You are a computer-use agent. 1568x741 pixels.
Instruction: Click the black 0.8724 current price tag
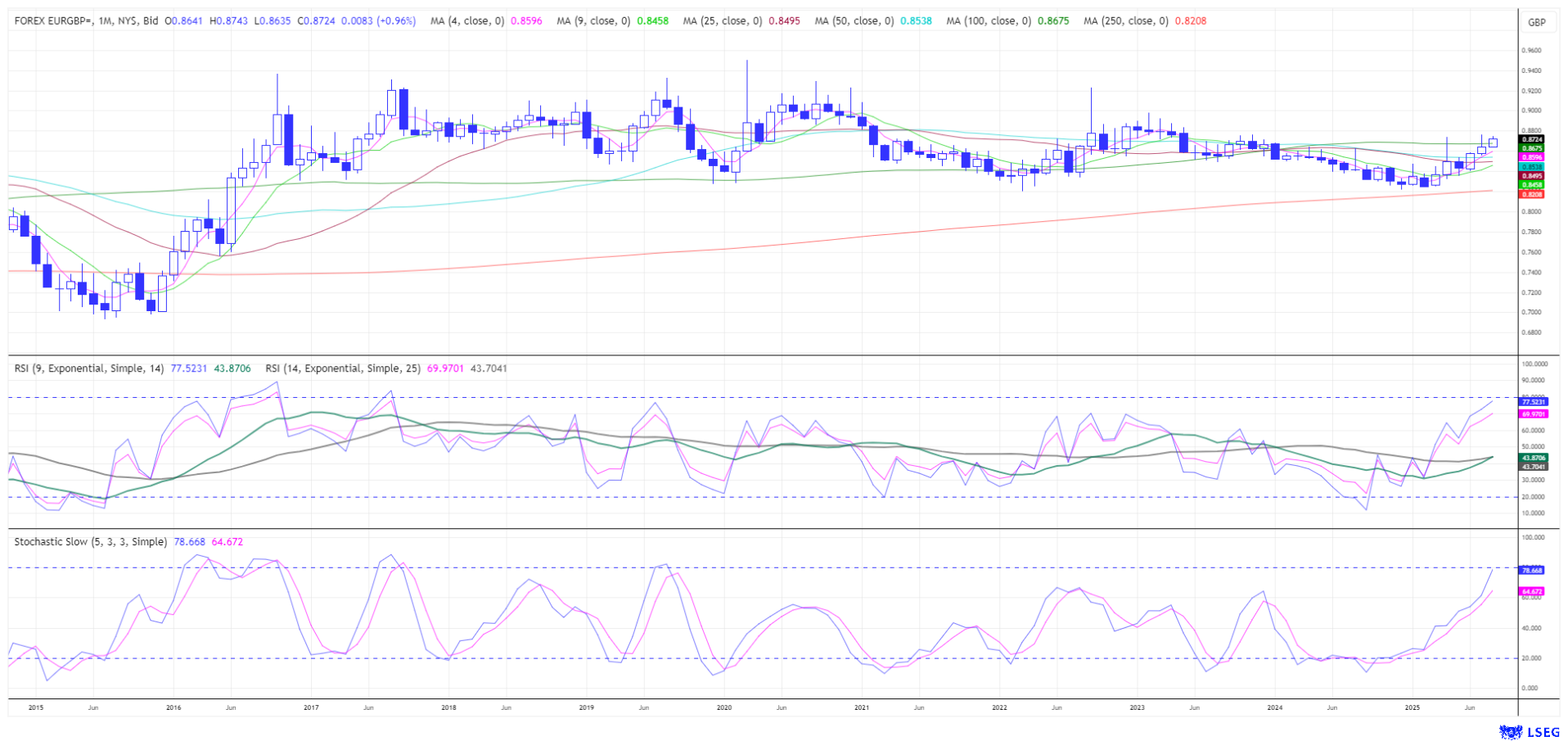[x=1532, y=140]
